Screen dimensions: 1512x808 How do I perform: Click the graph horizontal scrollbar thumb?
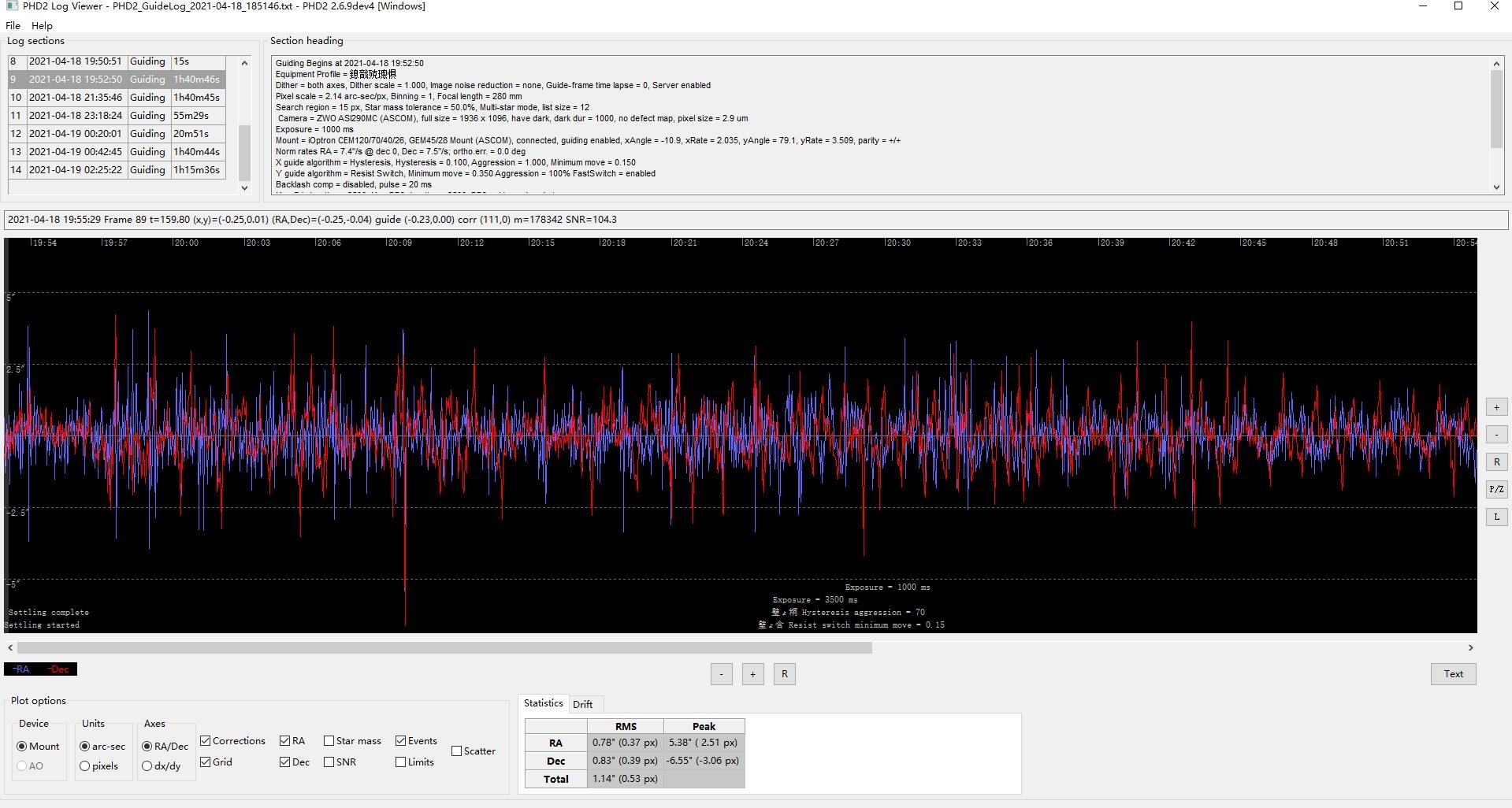coord(444,647)
